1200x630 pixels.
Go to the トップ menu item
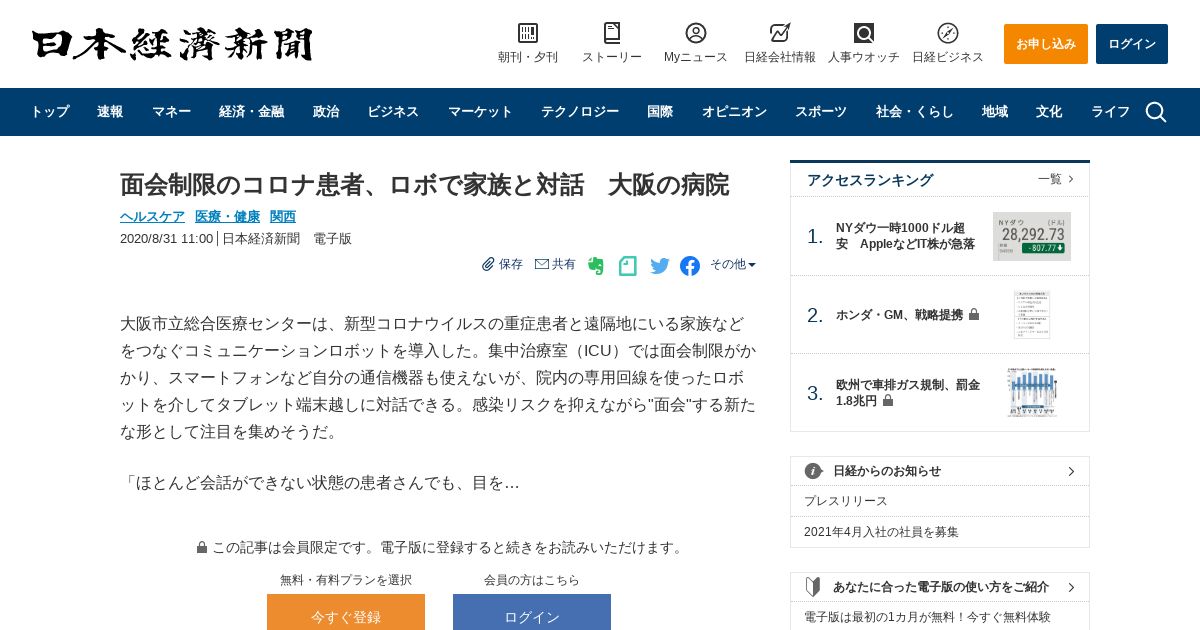49,112
